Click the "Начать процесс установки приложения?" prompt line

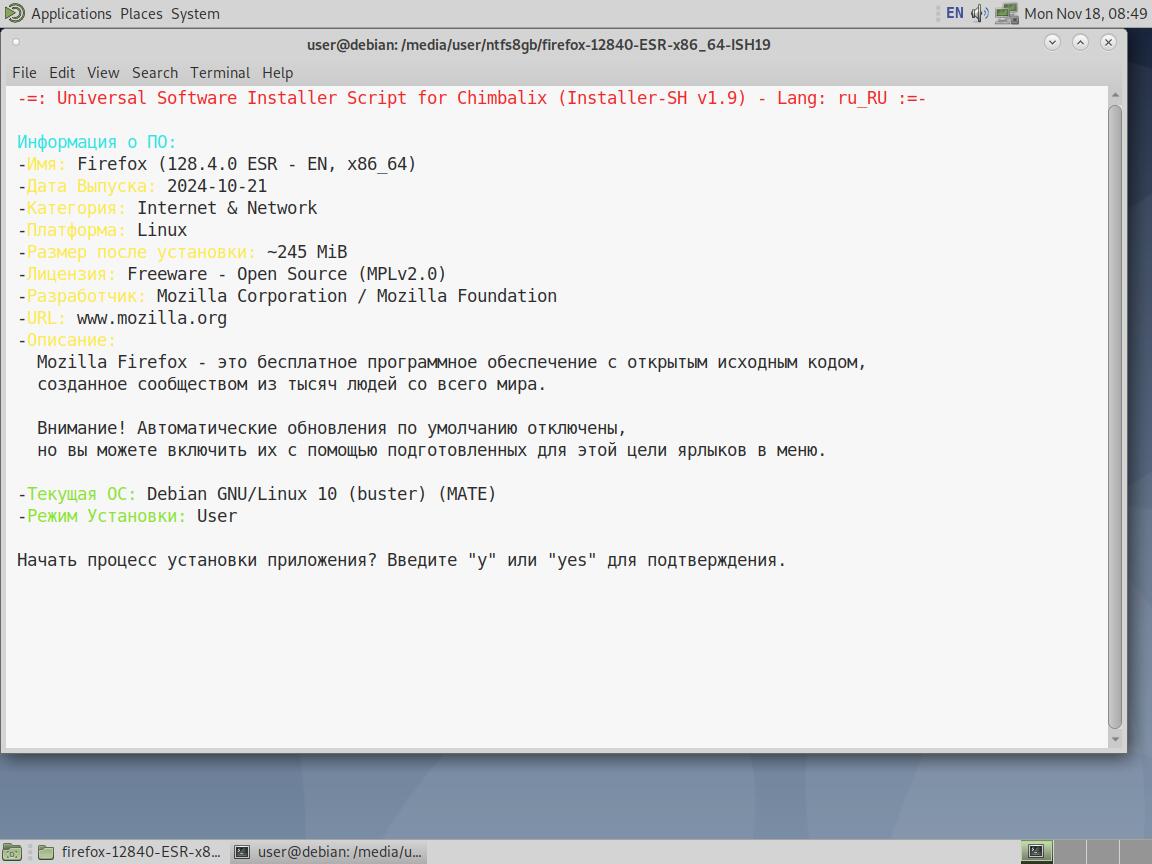(x=401, y=560)
